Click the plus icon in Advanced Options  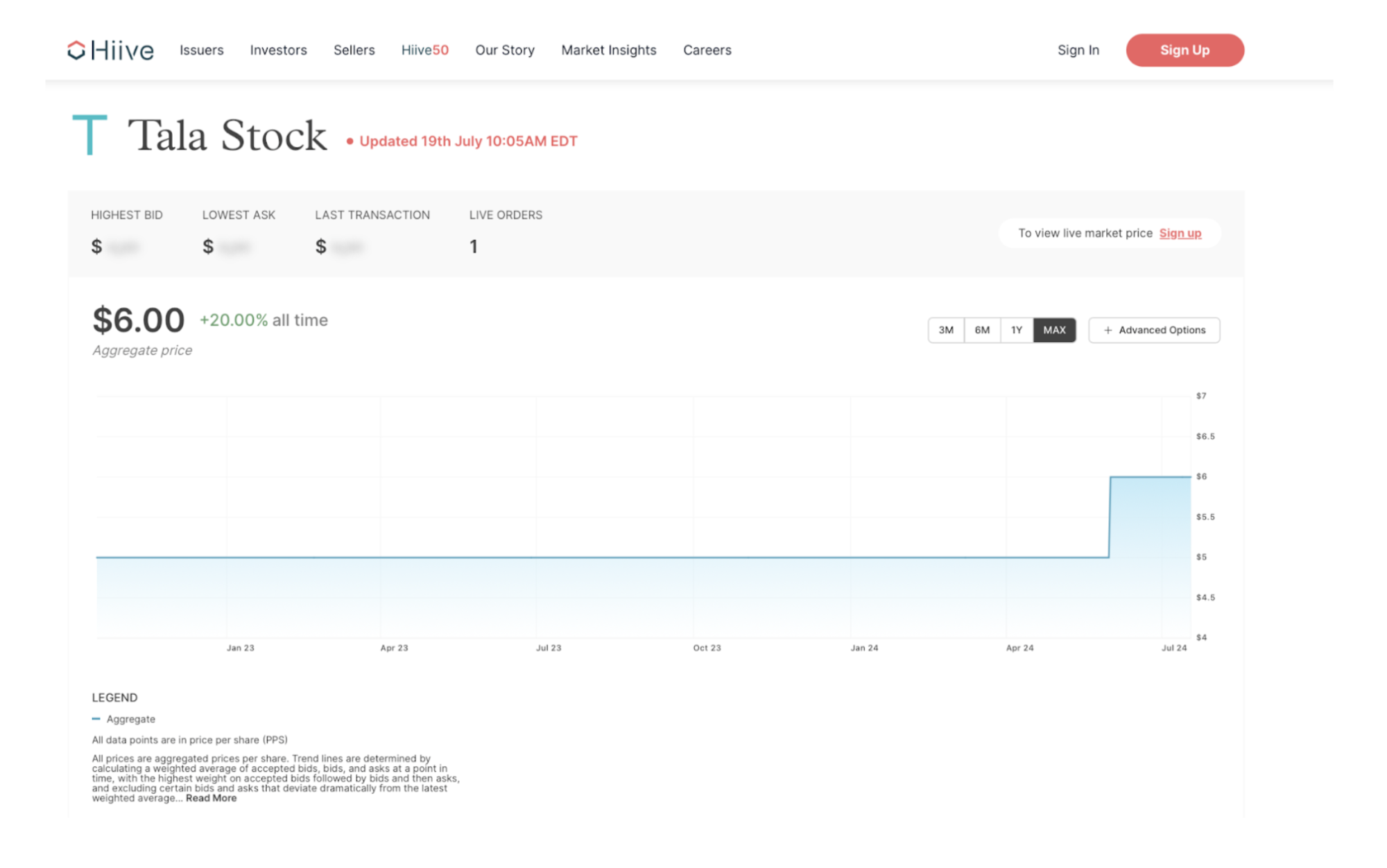tap(1108, 331)
